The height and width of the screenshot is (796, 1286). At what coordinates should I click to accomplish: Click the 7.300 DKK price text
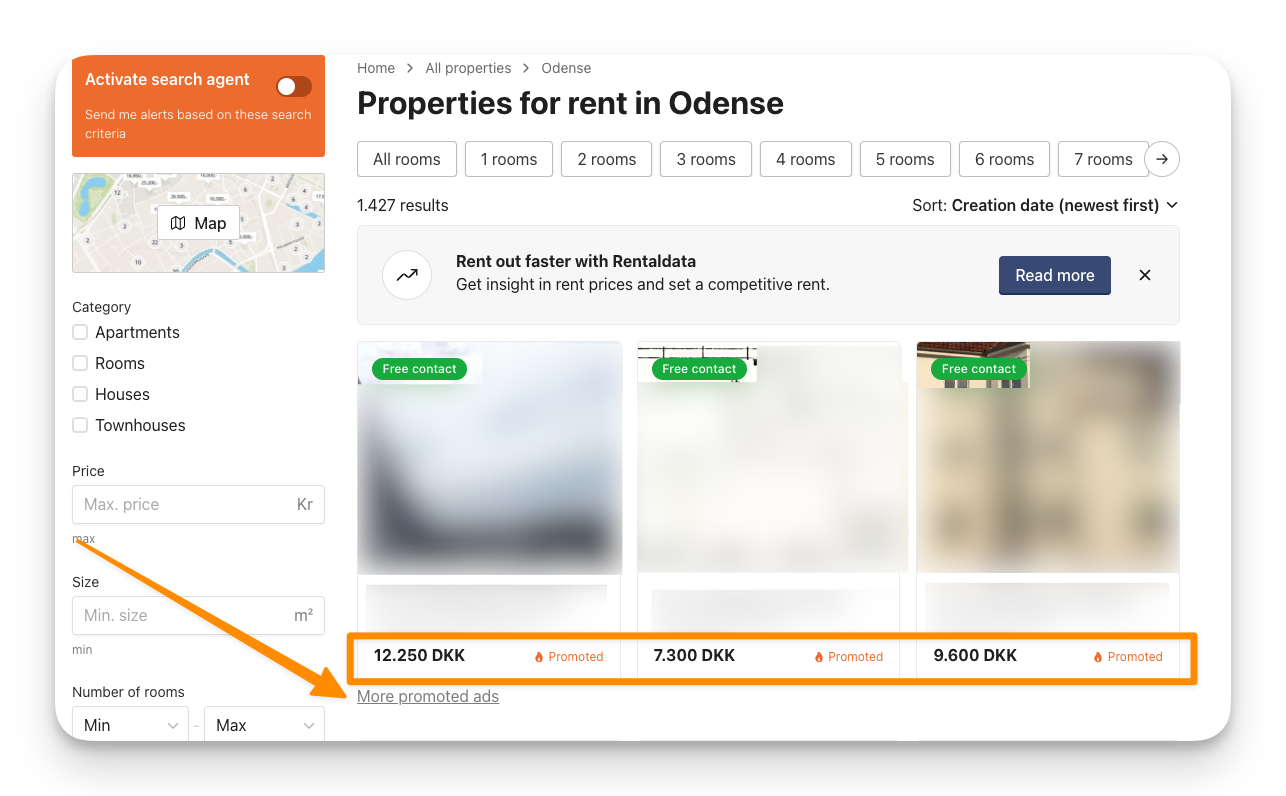pyautogui.click(x=694, y=656)
